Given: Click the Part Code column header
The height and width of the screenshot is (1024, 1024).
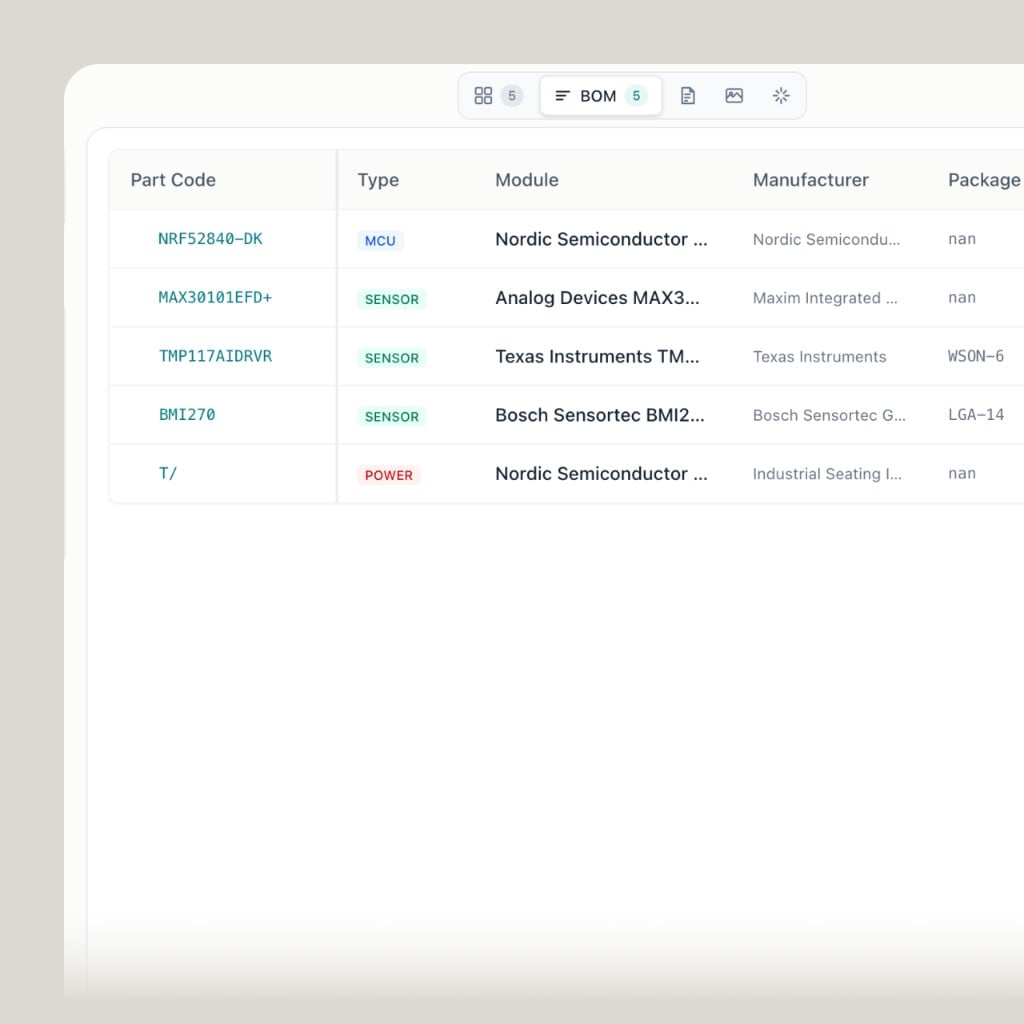Looking at the screenshot, I should click(x=173, y=180).
